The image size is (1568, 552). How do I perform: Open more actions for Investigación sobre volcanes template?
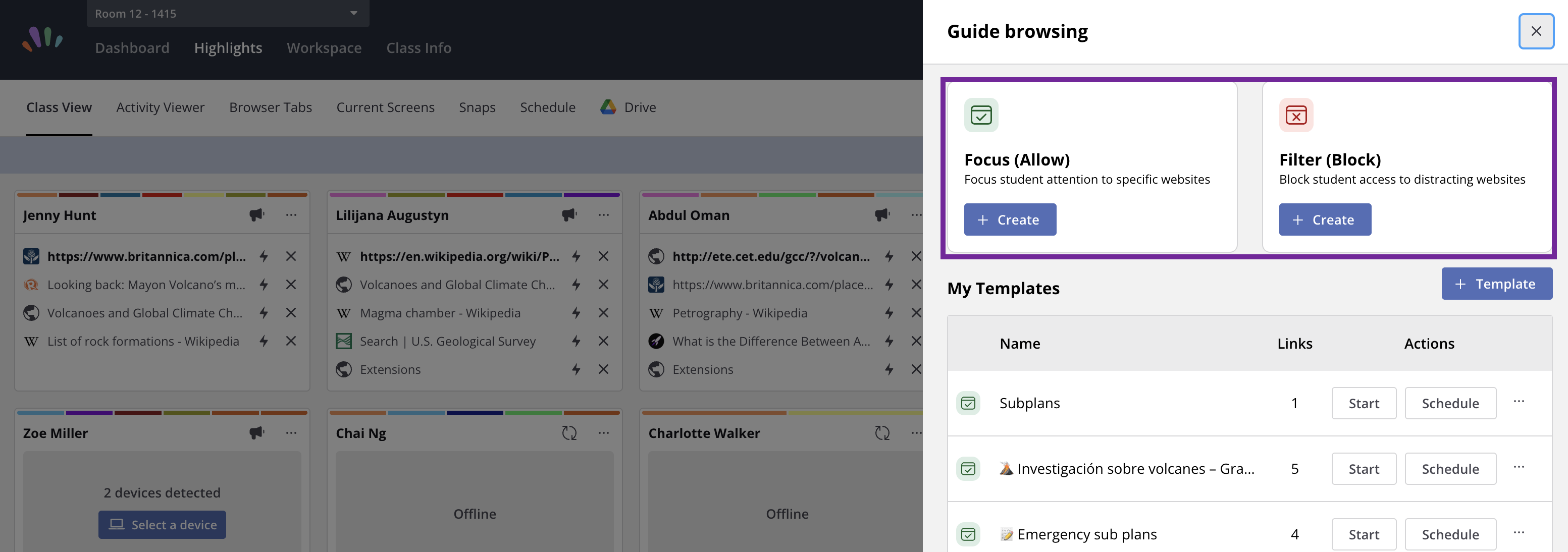tap(1519, 467)
